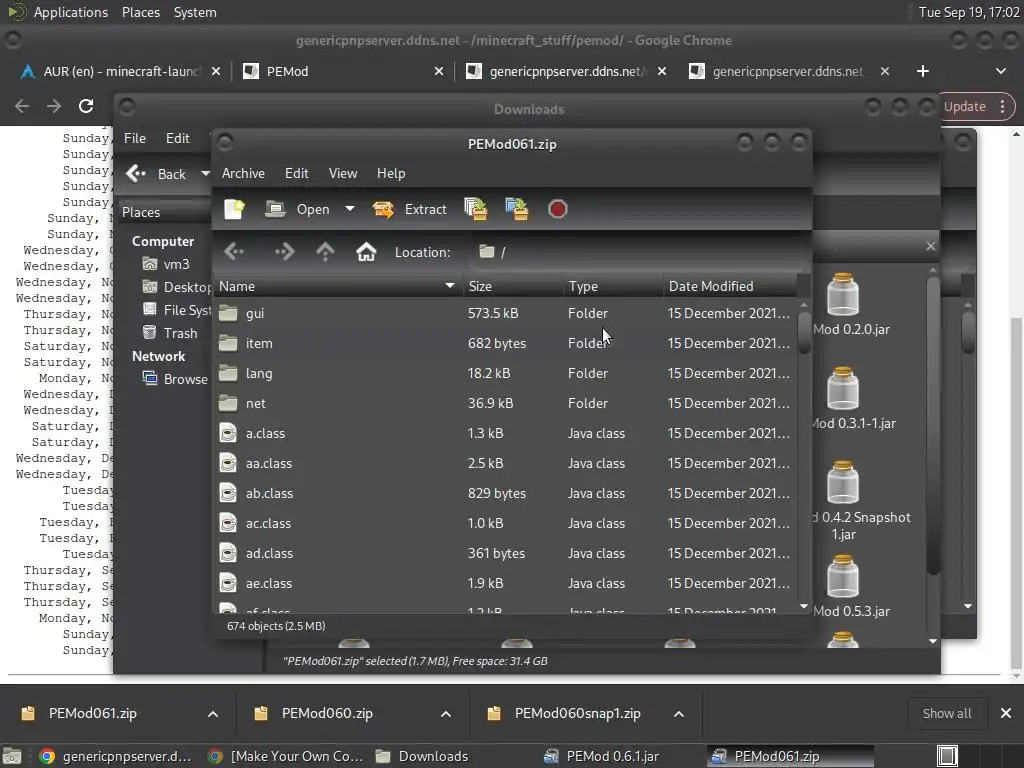Open the Archive menu
This screenshot has height=768, width=1024.
[x=243, y=173]
